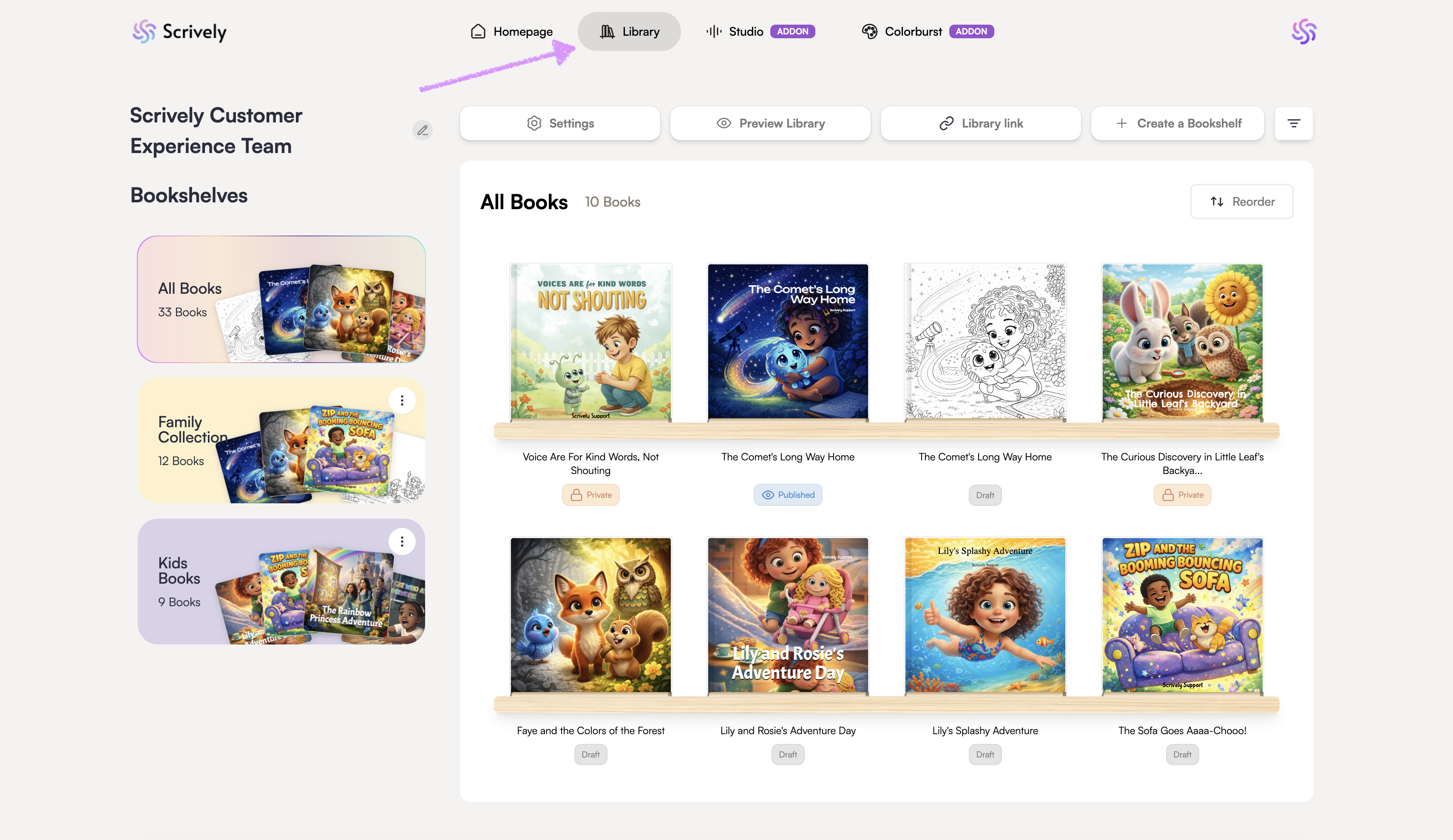The height and width of the screenshot is (840, 1453).
Task: Open Kids Books three-dot options menu
Action: 402,541
